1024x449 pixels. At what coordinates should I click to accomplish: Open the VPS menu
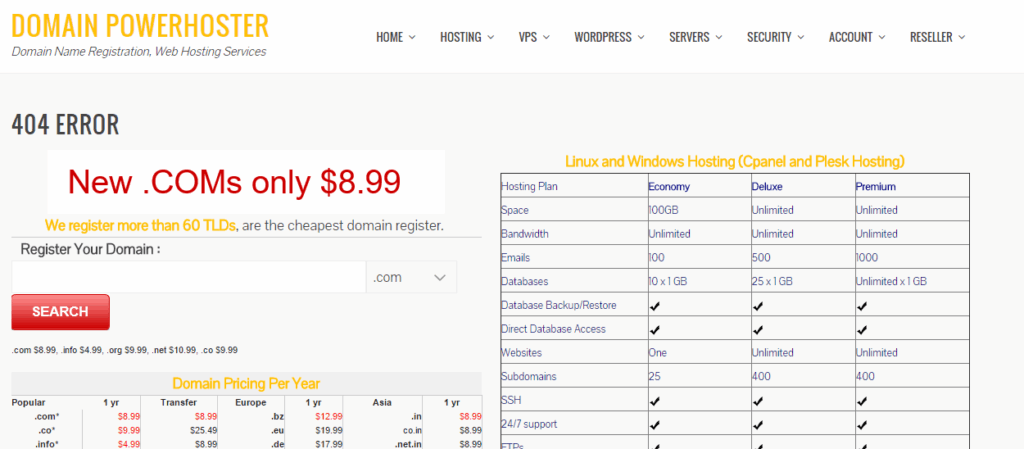click(x=534, y=37)
